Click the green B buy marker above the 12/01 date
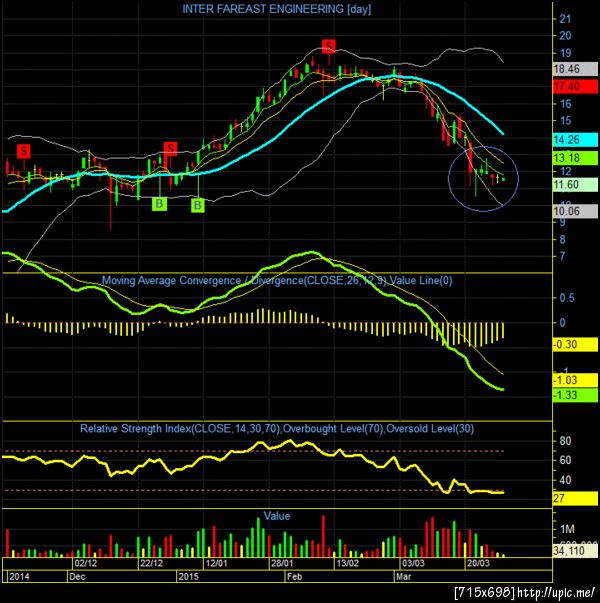Viewport: 600px width, 603px height. 197,205
